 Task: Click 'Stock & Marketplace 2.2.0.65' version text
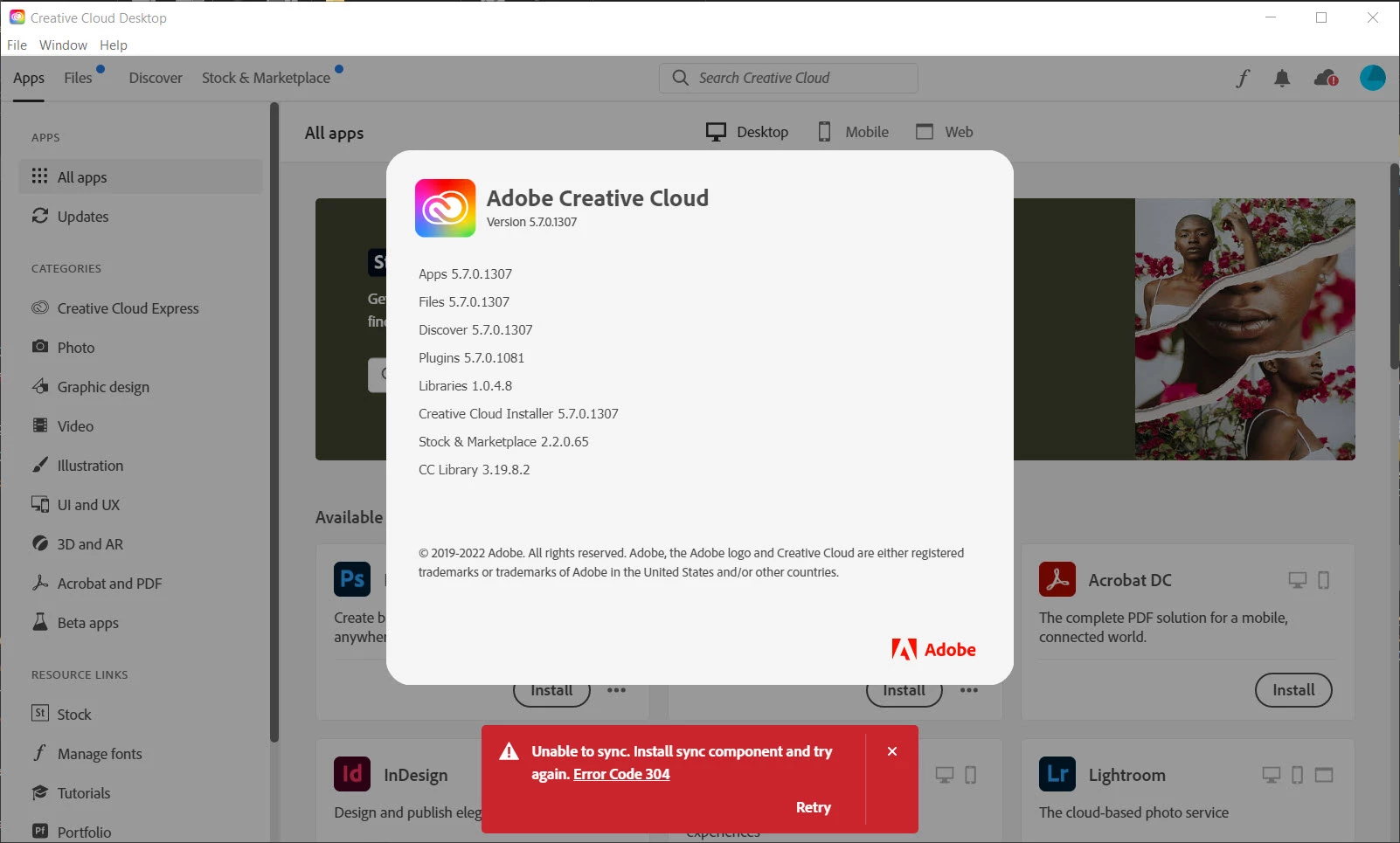click(x=503, y=441)
